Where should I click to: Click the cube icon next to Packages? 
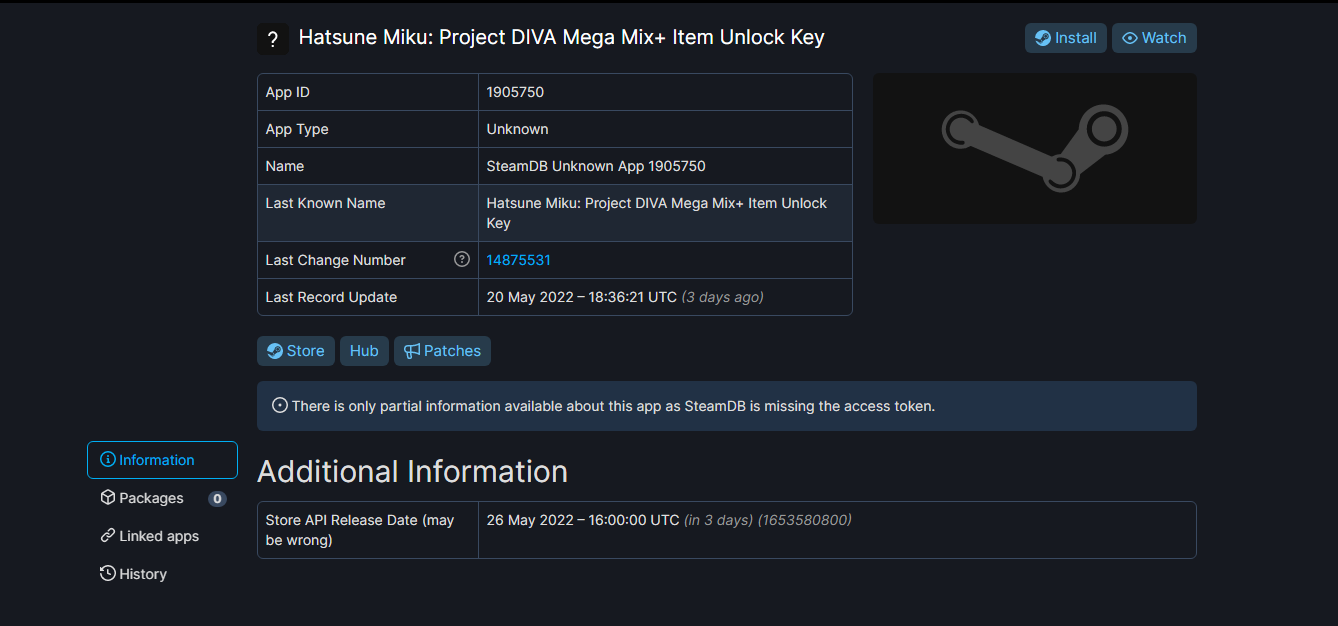pyautogui.click(x=108, y=498)
